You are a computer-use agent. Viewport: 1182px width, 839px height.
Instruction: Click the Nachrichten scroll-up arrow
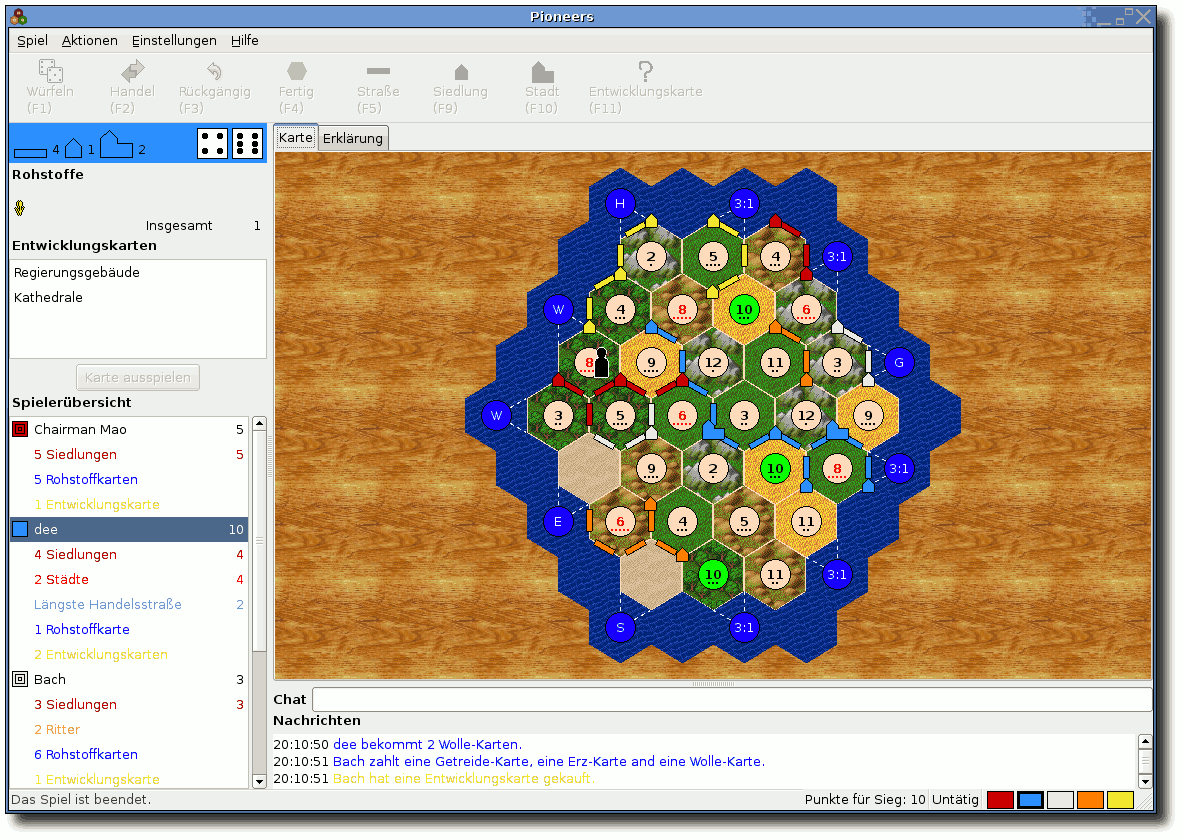coord(1145,742)
